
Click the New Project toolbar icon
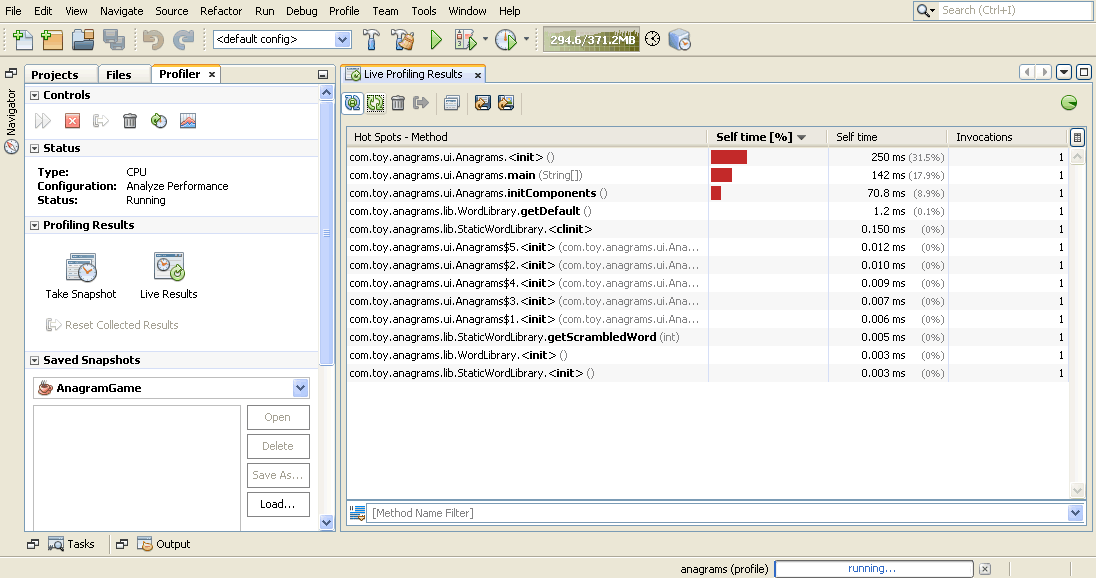pos(52,40)
